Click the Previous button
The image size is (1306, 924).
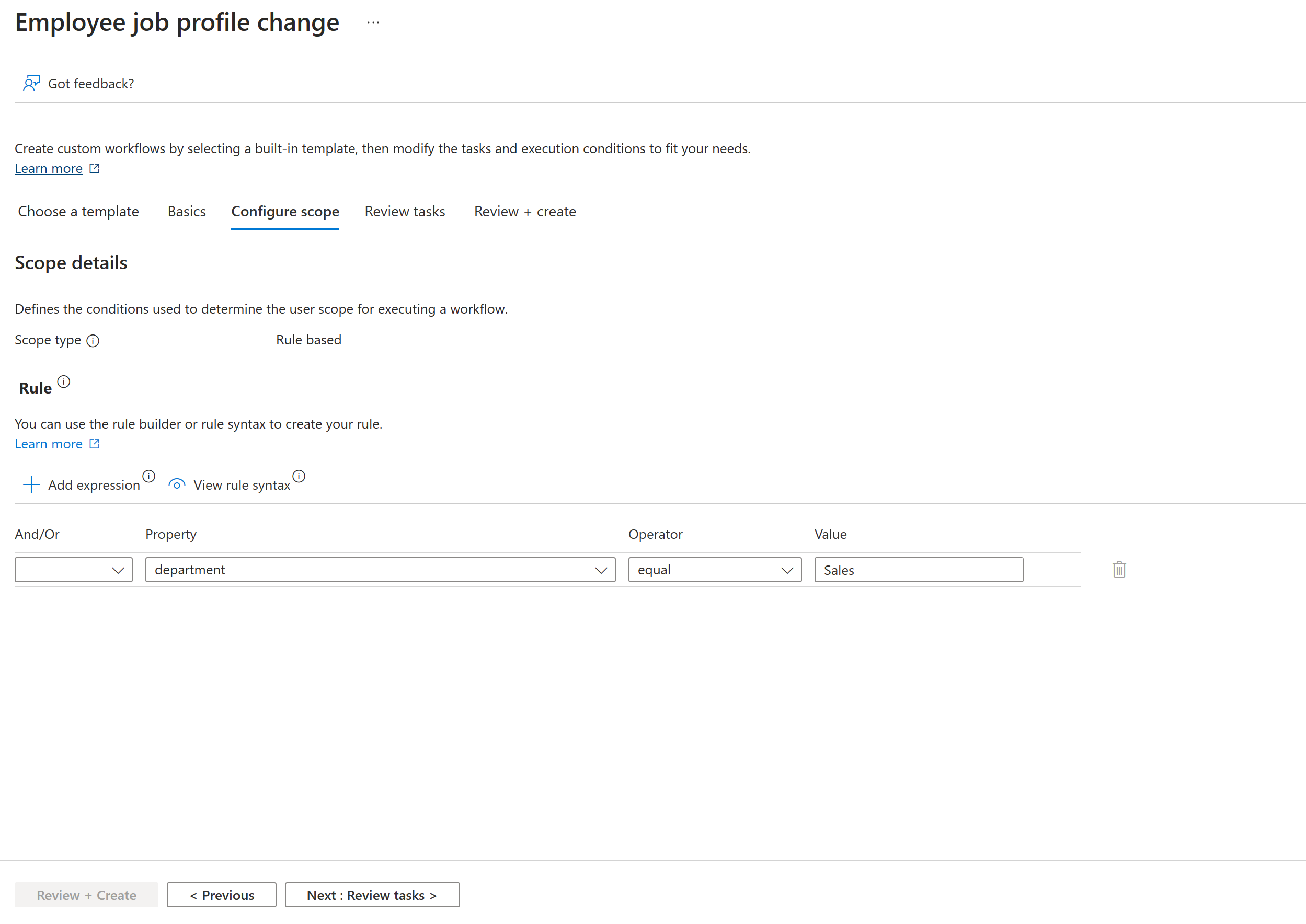221,894
